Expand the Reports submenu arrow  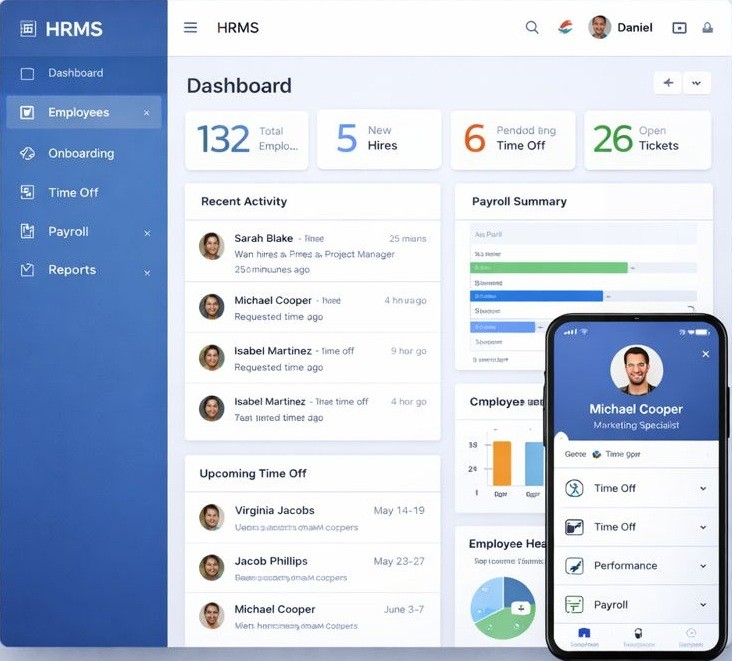147,273
